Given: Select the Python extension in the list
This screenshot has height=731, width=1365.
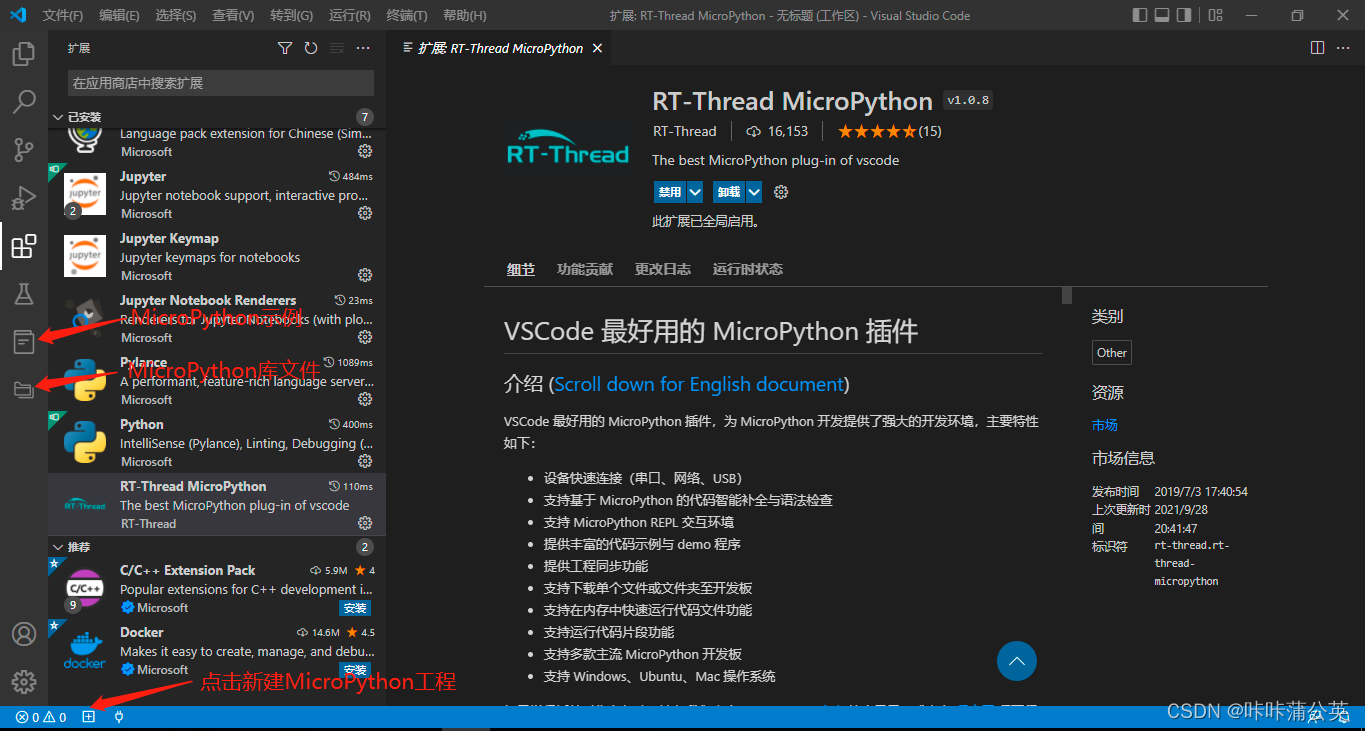Looking at the screenshot, I should (217, 442).
